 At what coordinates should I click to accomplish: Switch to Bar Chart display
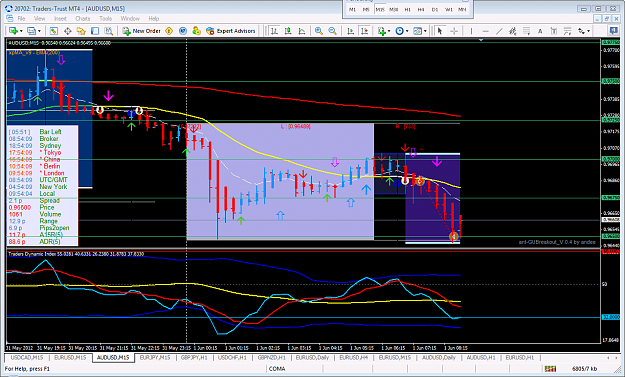tap(274, 31)
